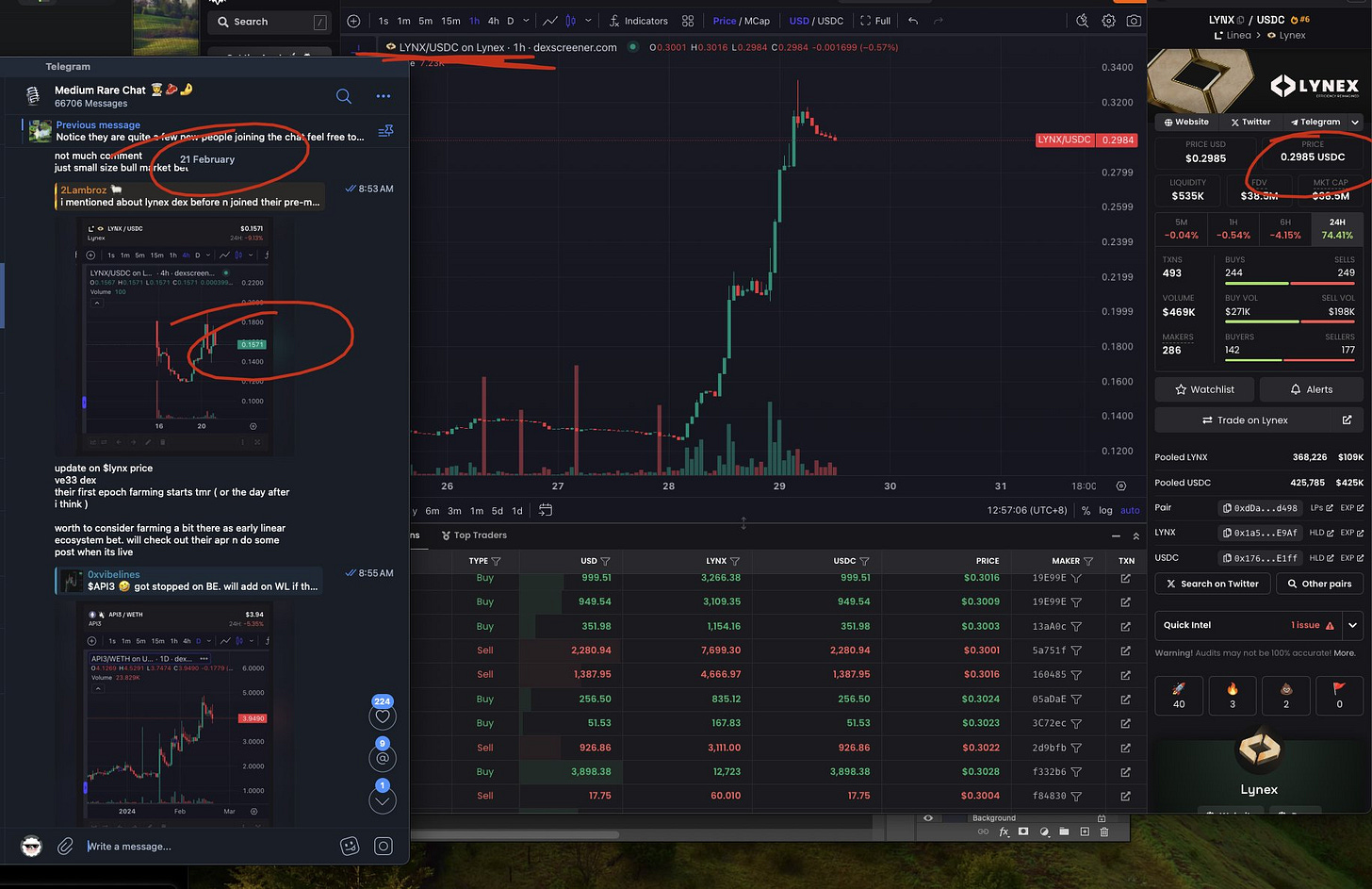Collapse the transactions panel double chevron
The height and width of the screenshot is (889, 1372).
point(1135,535)
